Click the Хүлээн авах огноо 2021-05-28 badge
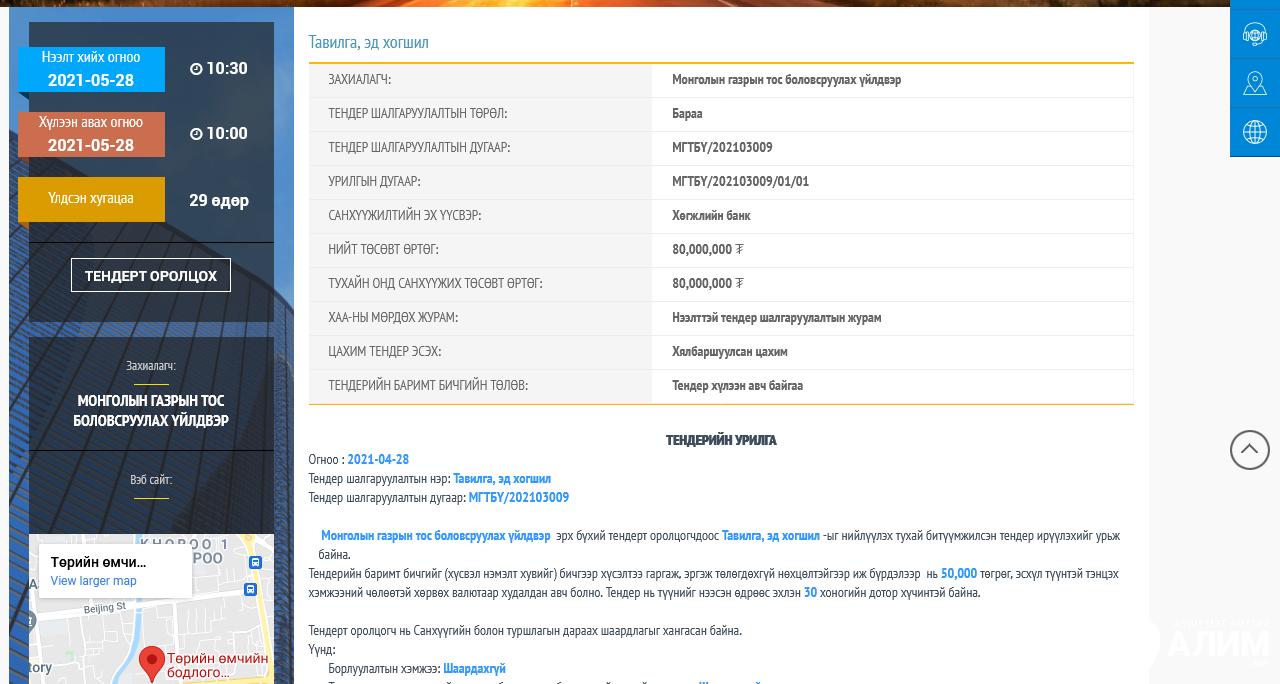Screen dimensions: 1280x684 [91, 134]
